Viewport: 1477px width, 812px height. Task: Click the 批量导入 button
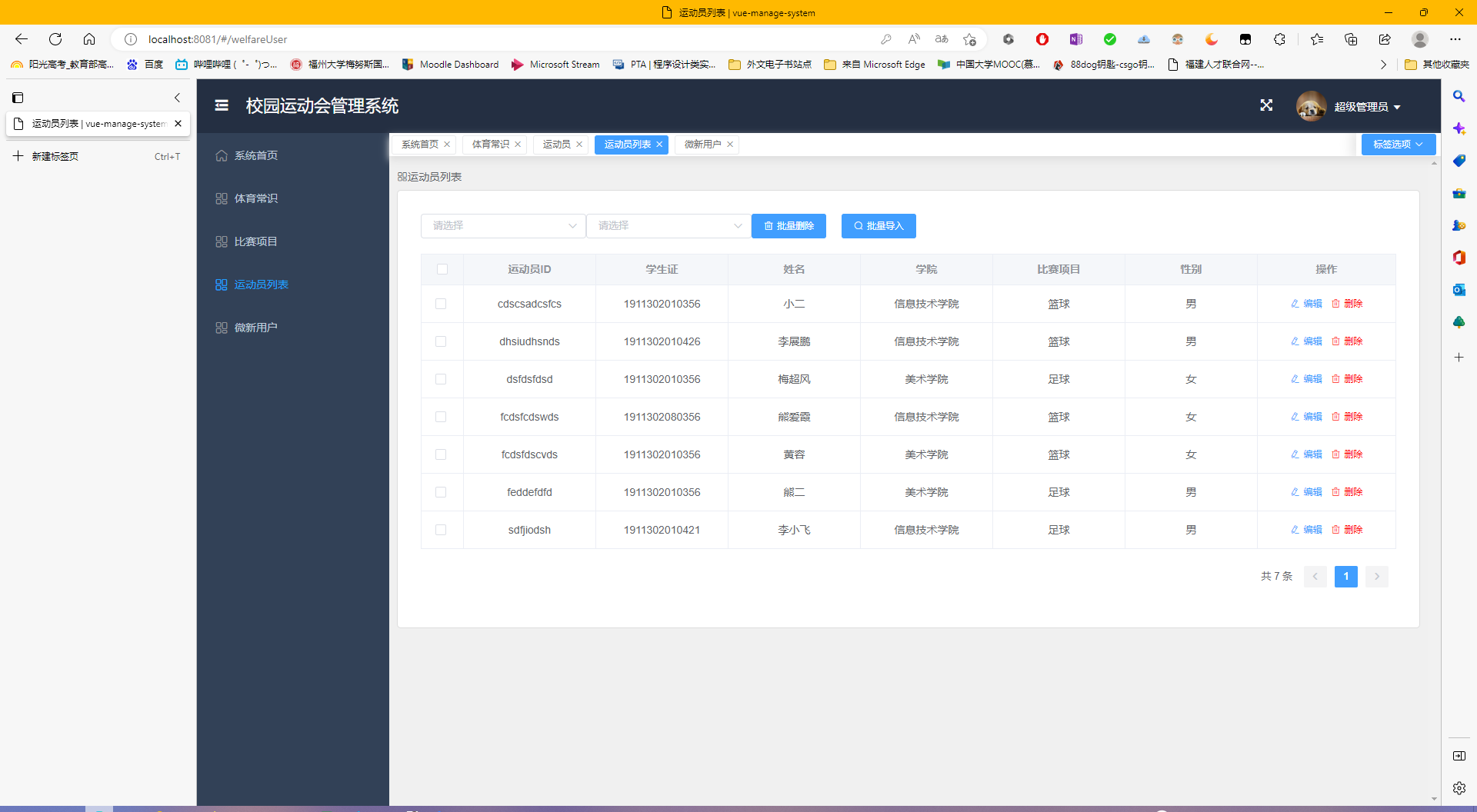tap(879, 226)
